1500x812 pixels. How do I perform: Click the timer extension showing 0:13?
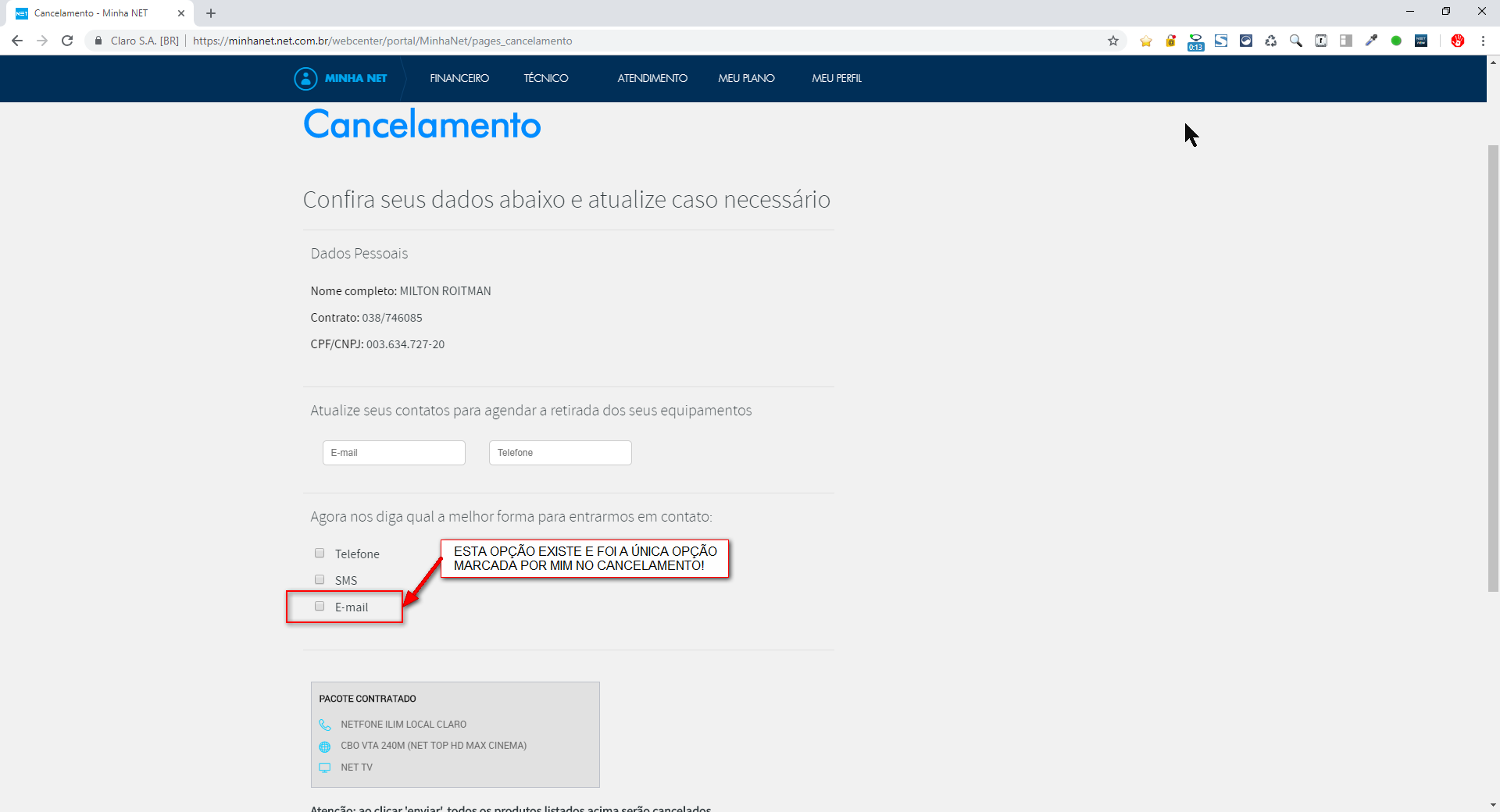(x=1196, y=42)
